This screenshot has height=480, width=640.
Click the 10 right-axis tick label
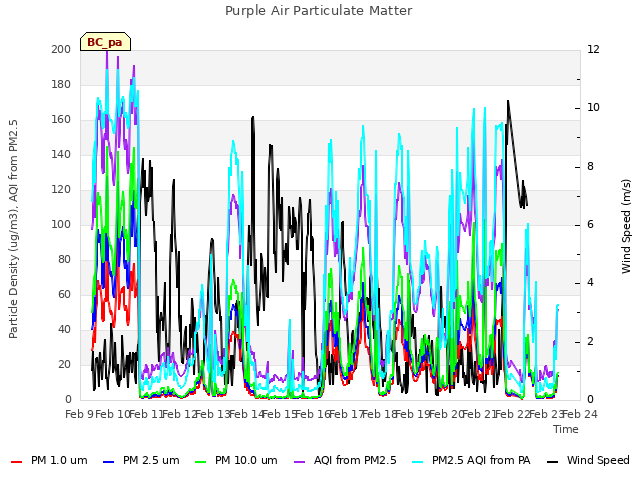593,108
